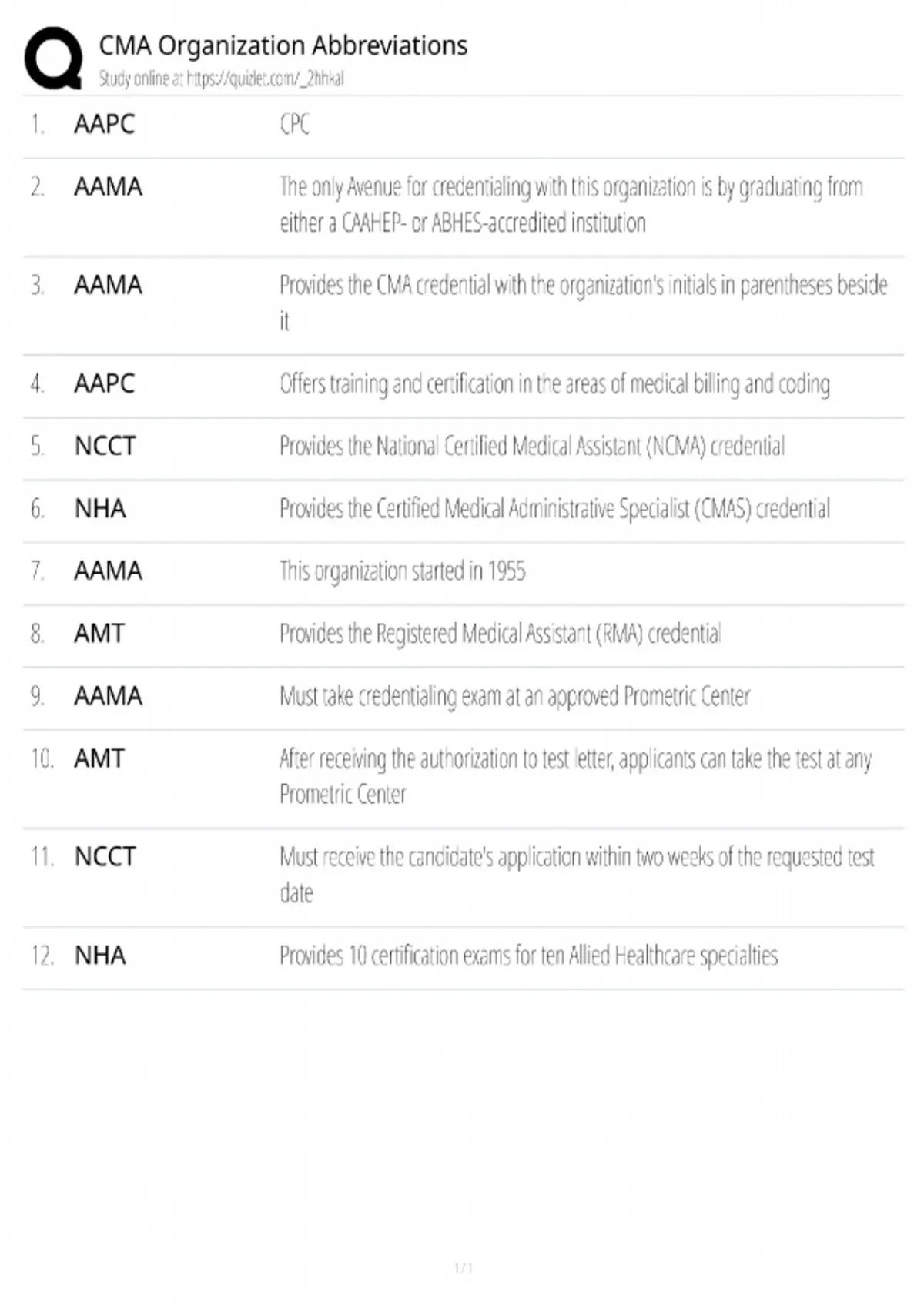Select the CAAHEP- or ABHES-accredited institution line

click(x=462, y=223)
